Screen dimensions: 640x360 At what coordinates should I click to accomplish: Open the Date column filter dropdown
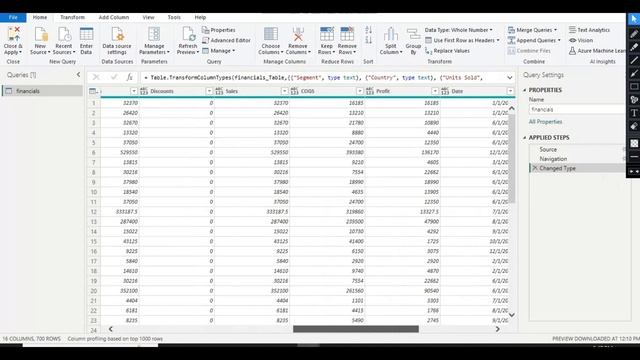510,91
